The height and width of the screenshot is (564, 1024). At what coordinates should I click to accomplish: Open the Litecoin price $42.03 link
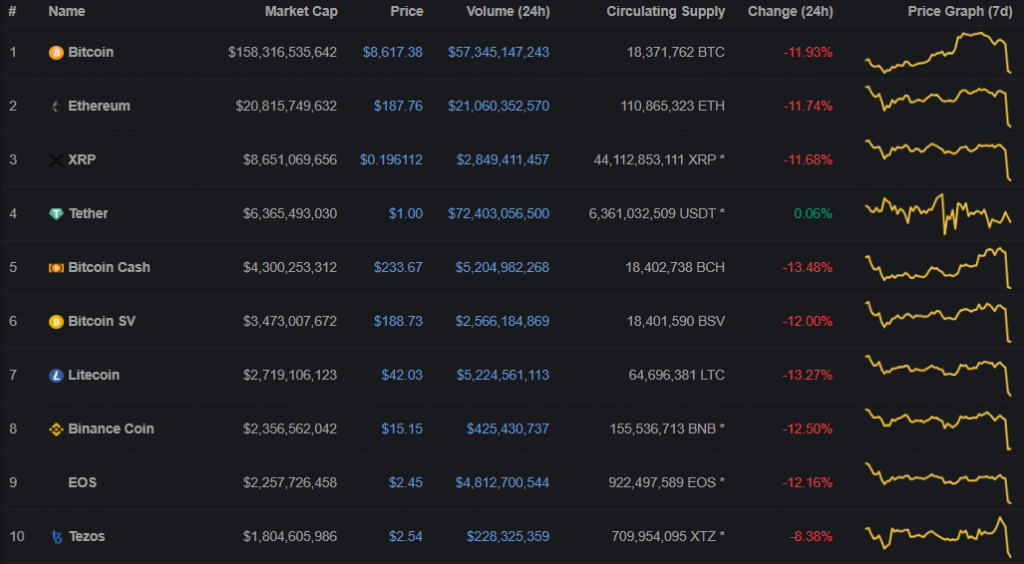401,376
